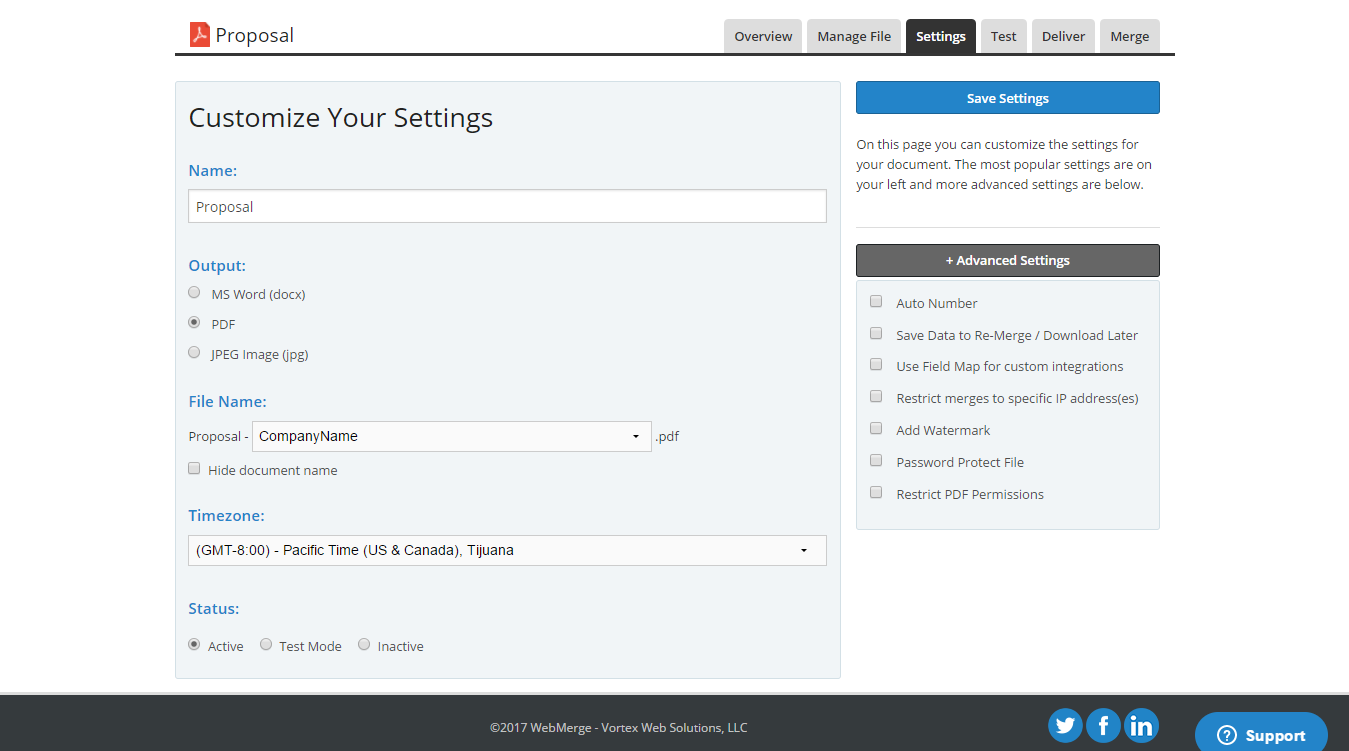The image size is (1349, 751).
Task: Click the Name input field
Action: pyautogui.click(x=507, y=206)
